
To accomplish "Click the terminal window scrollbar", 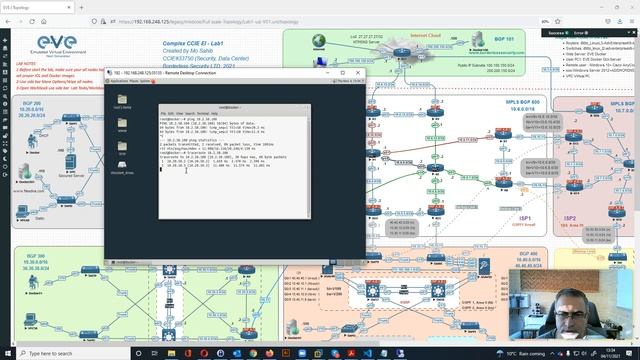I will [x=309, y=167].
